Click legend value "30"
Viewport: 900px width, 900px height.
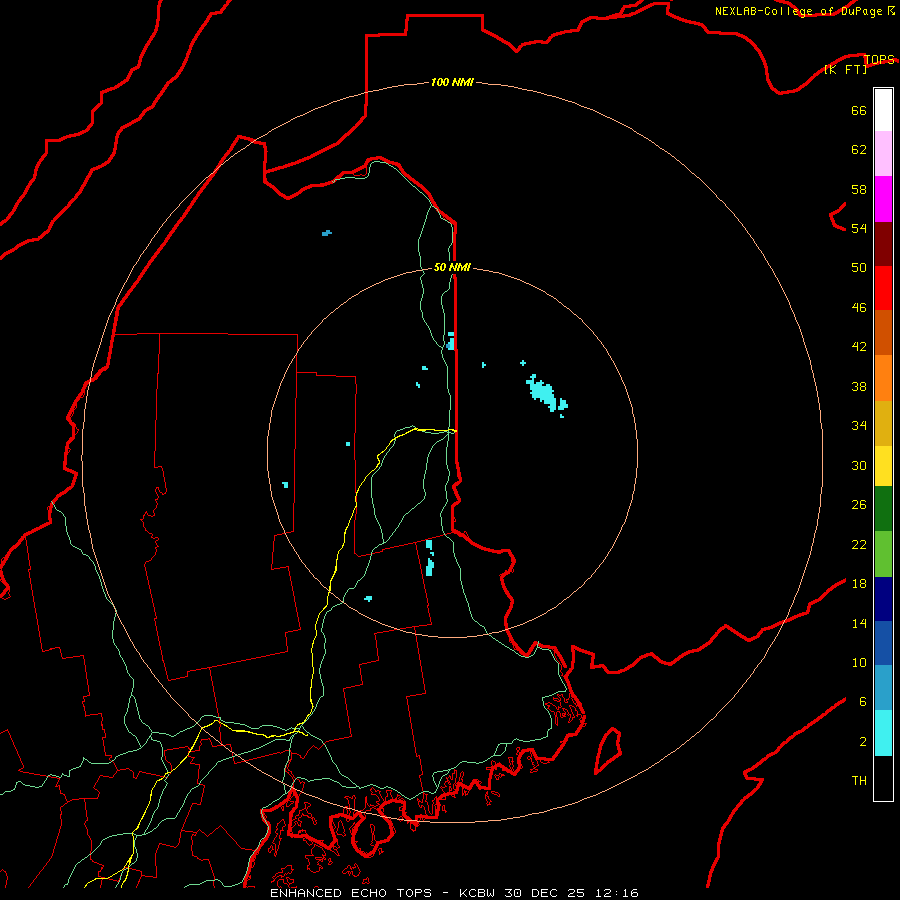pos(859,465)
